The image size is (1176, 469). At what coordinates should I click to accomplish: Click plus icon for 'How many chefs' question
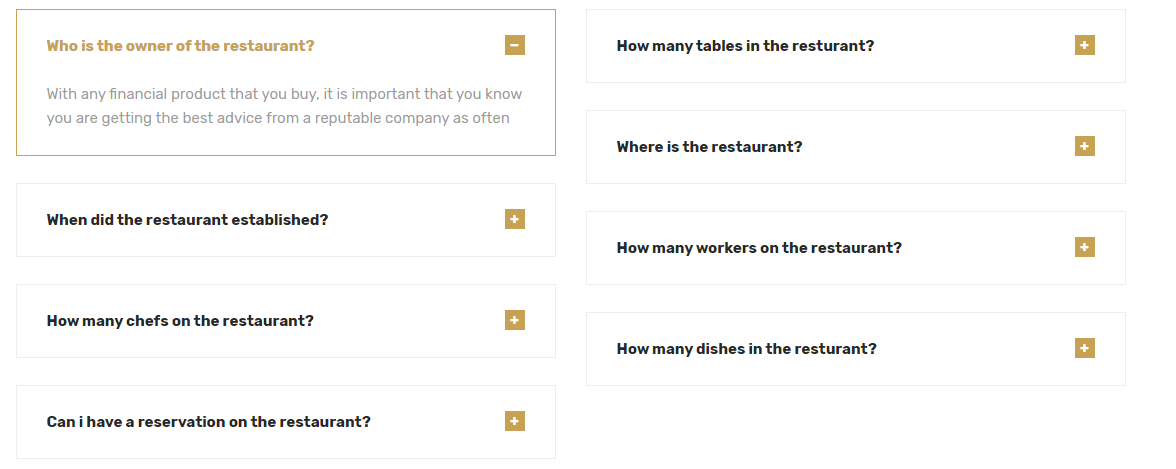(515, 320)
